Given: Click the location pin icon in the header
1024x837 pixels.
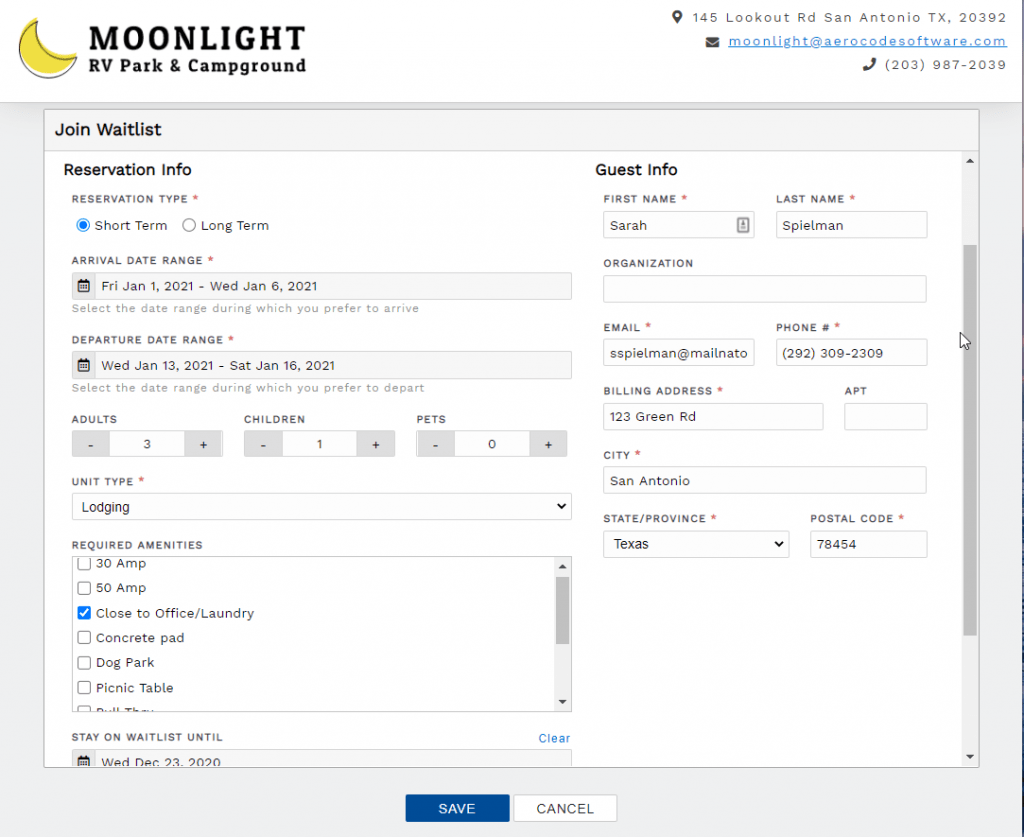Looking at the screenshot, I should pos(679,17).
